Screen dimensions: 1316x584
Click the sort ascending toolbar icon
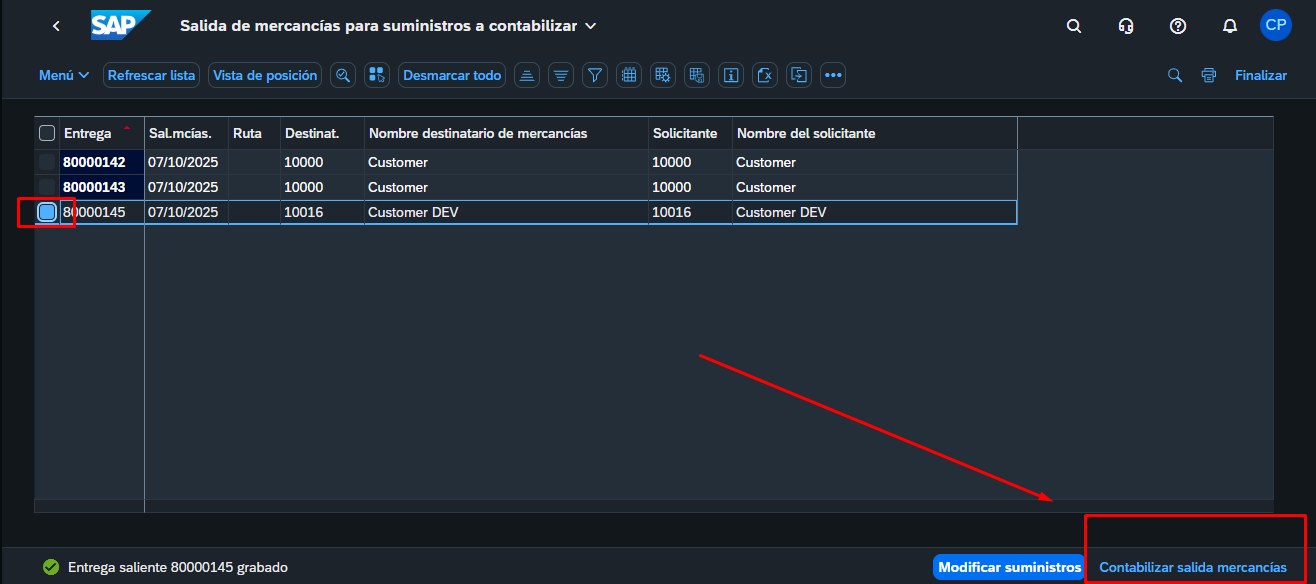[x=527, y=75]
